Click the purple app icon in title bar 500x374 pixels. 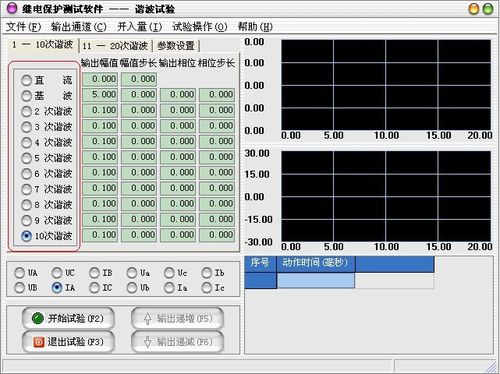coord(12,9)
